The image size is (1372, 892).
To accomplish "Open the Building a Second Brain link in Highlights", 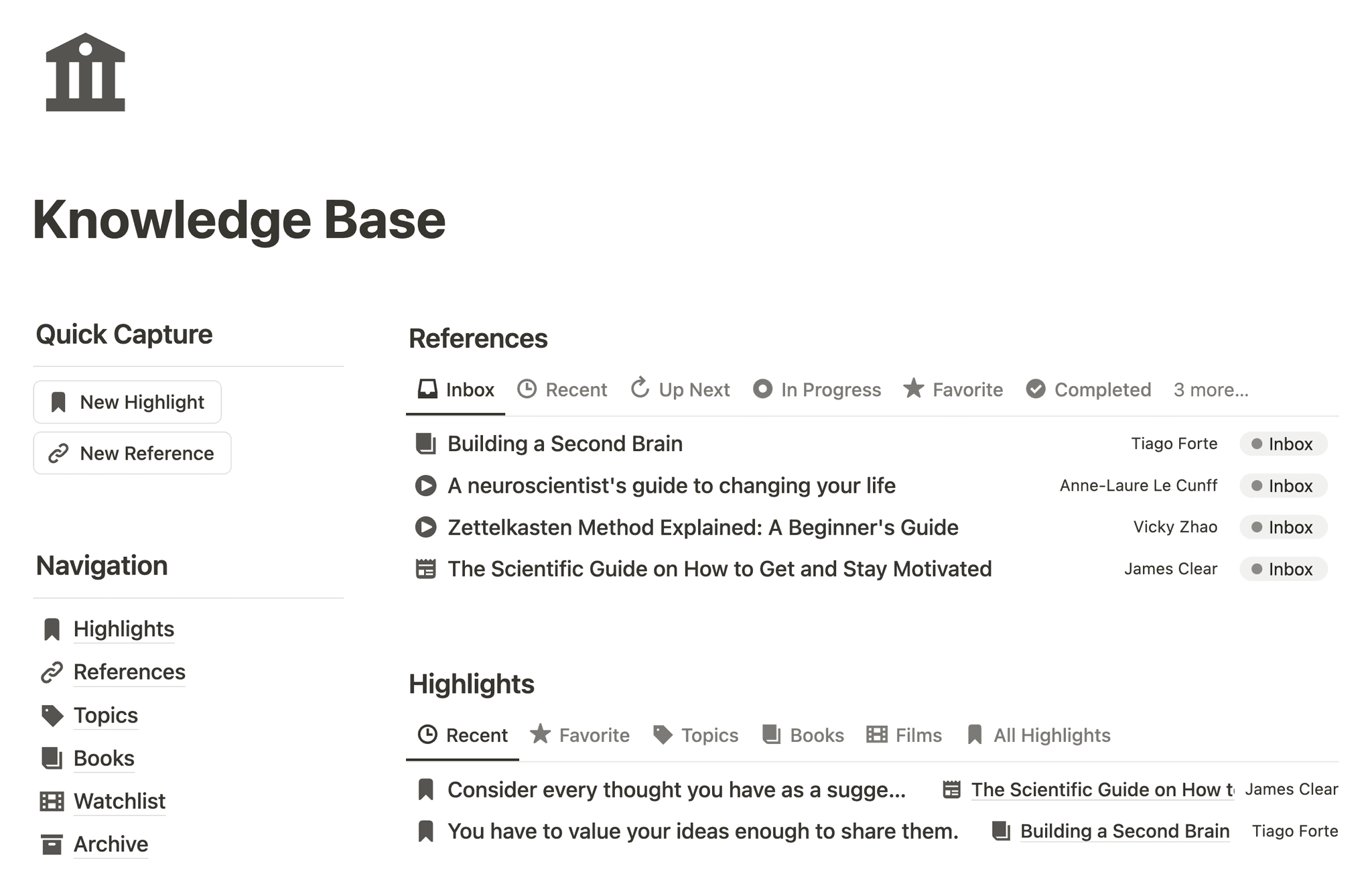I will point(1124,831).
